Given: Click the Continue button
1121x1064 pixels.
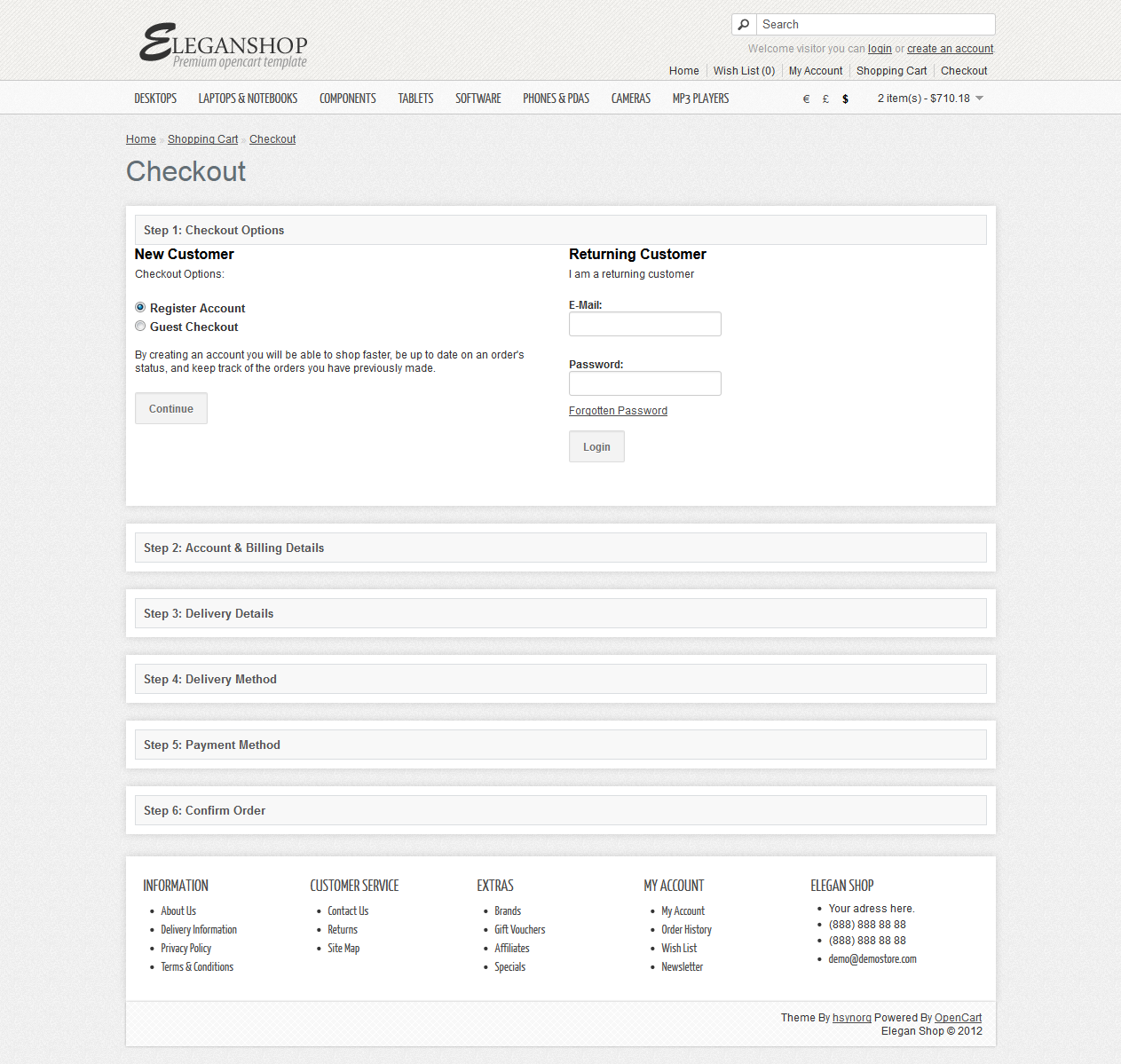Looking at the screenshot, I should [171, 408].
